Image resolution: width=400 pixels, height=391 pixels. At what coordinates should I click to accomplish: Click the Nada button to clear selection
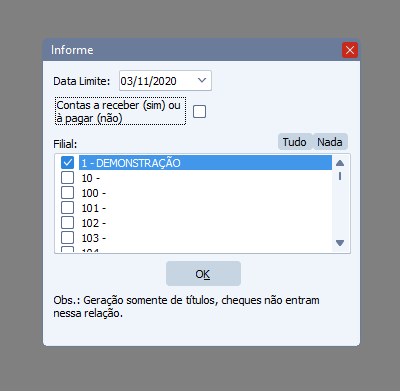point(330,142)
